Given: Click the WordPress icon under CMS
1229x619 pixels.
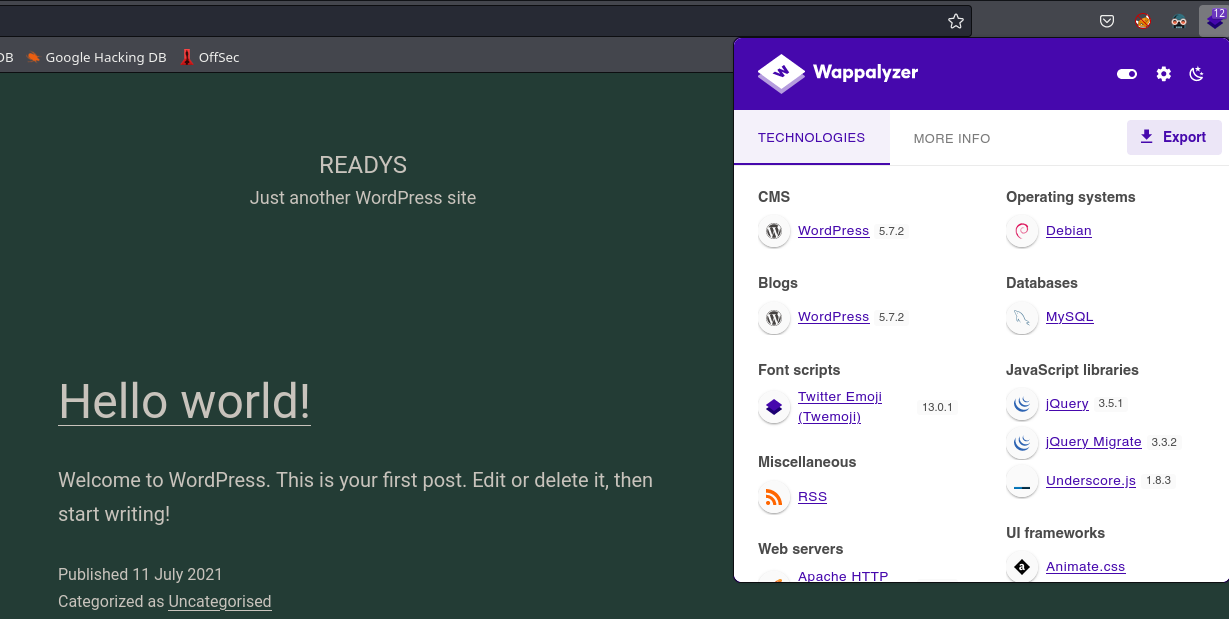Looking at the screenshot, I should 773,231.
